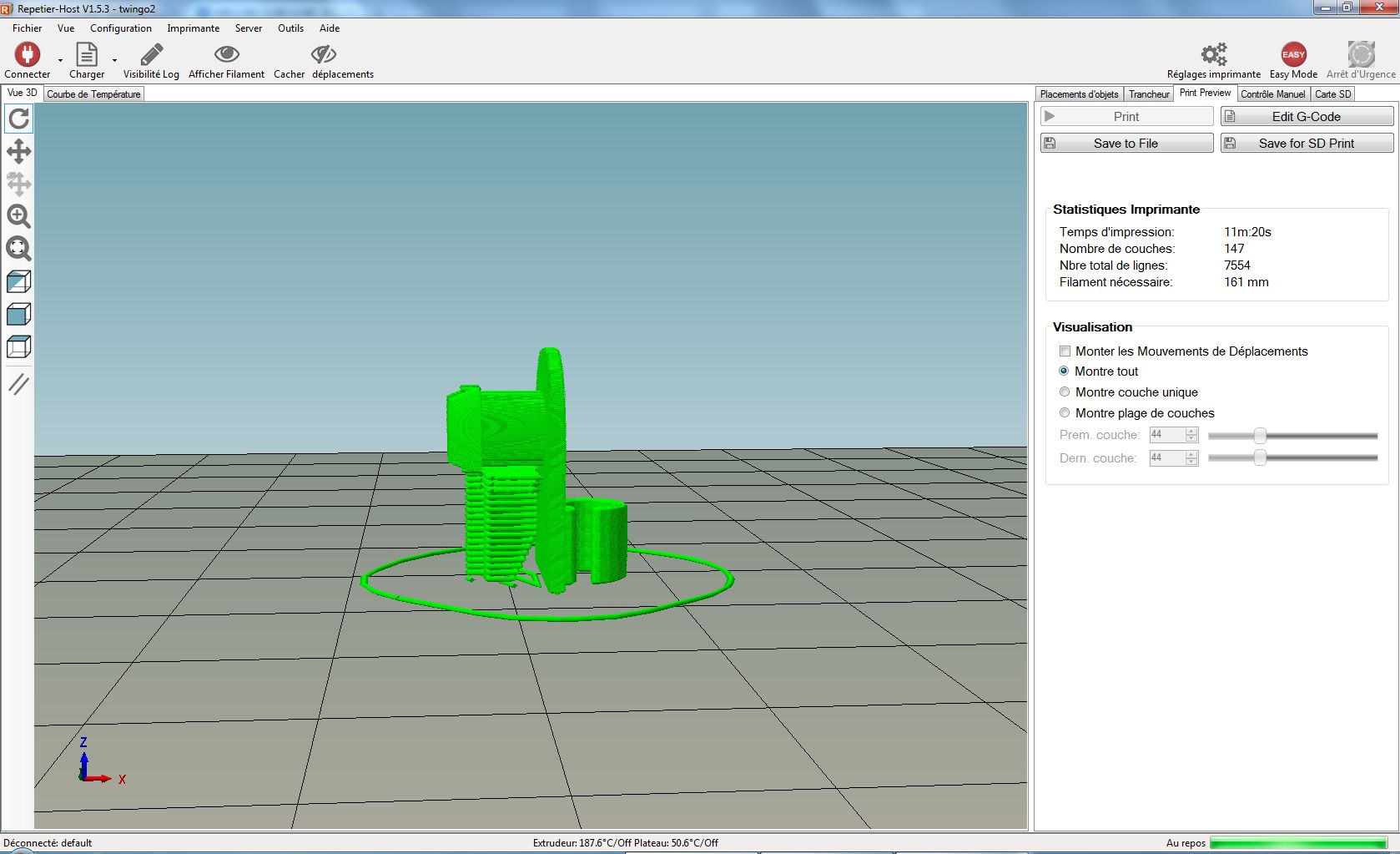Select Montre couche unique radio button
This screenshot has width=1400, height=854.
click(1064, 392)
